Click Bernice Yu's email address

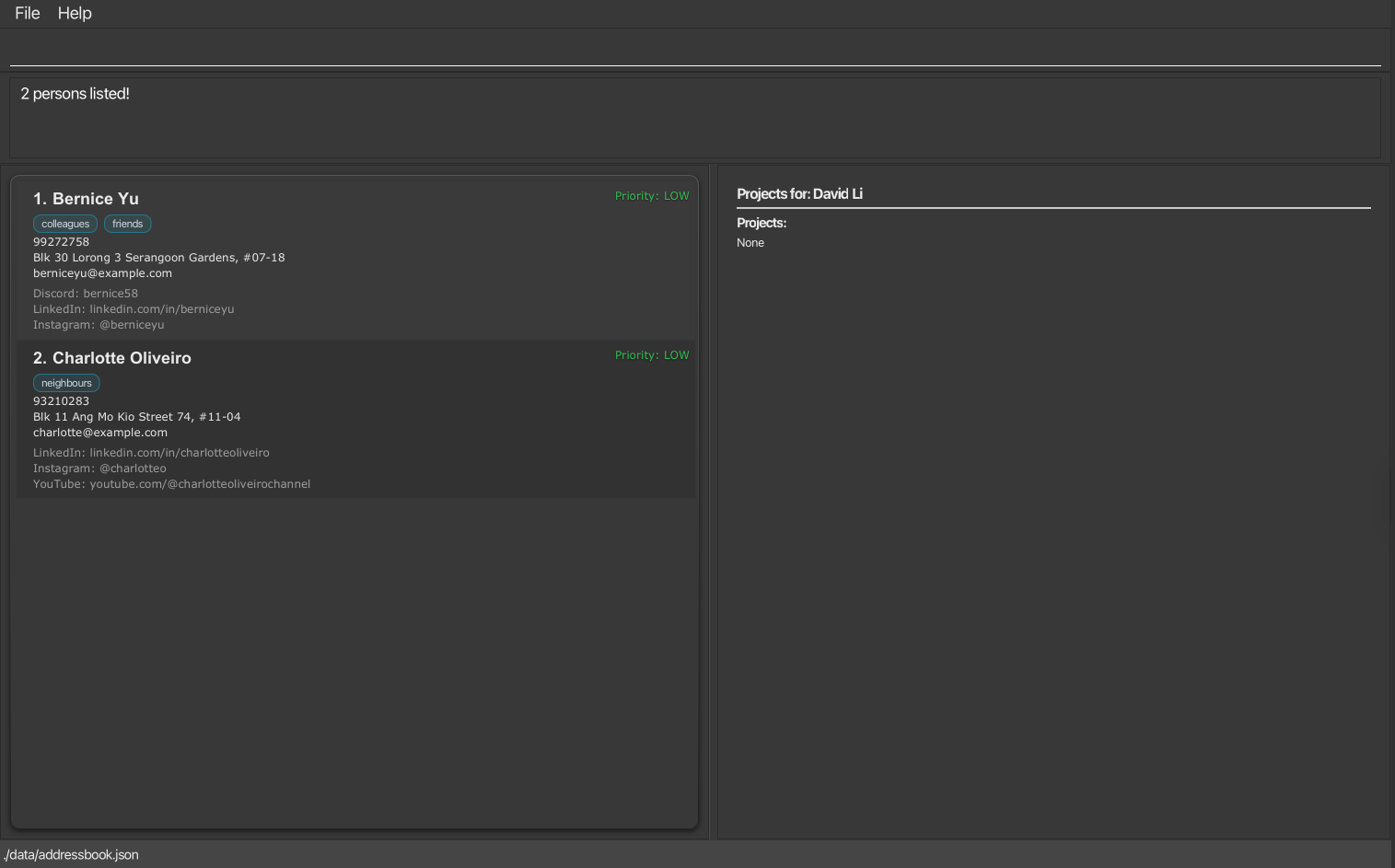coord(102,272)
